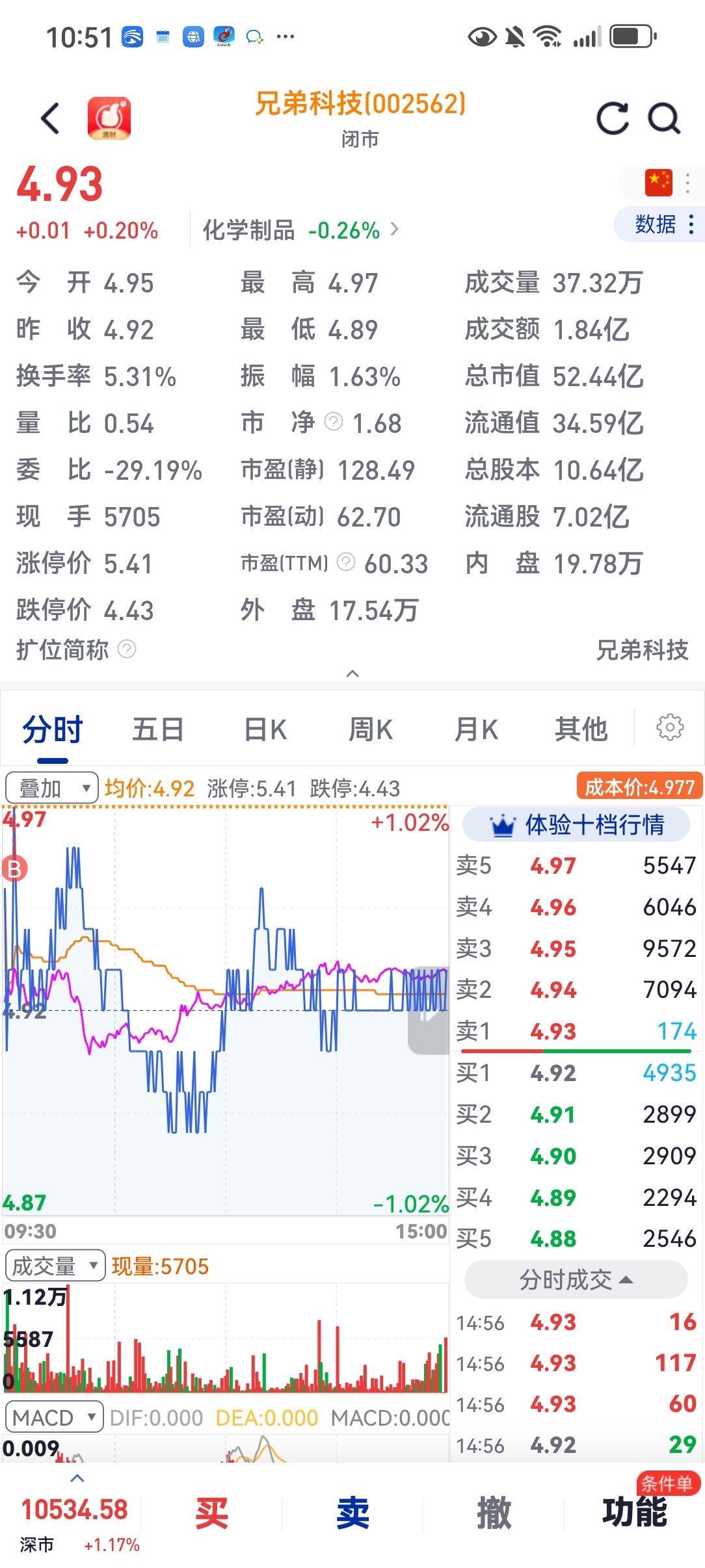Open the search magnifier icon
Screen dimensions: 705x1568
click(664, 118)
